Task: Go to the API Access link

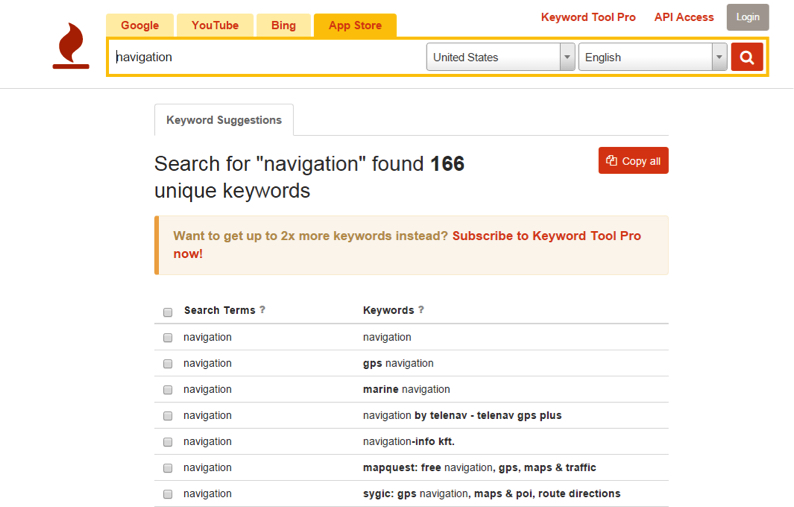Action: coord(684,17)
